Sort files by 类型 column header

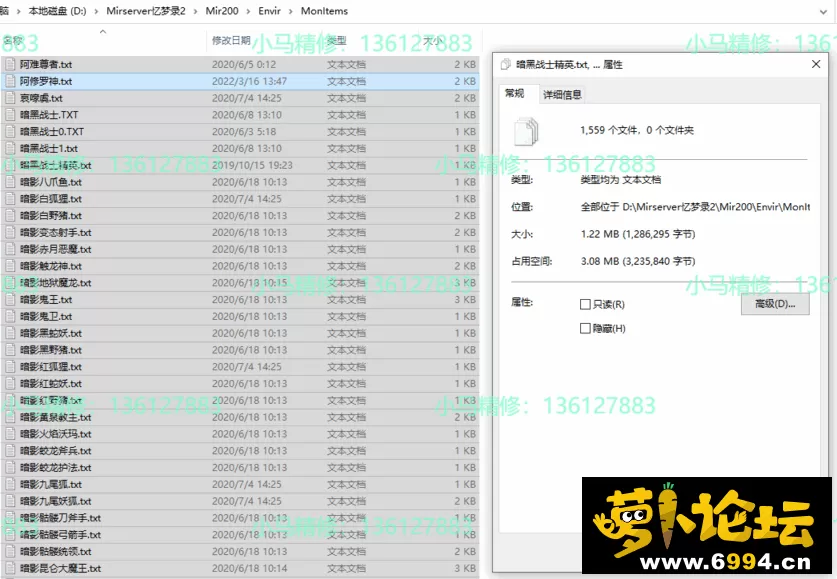pyautogui.click(x=337, y=41)
